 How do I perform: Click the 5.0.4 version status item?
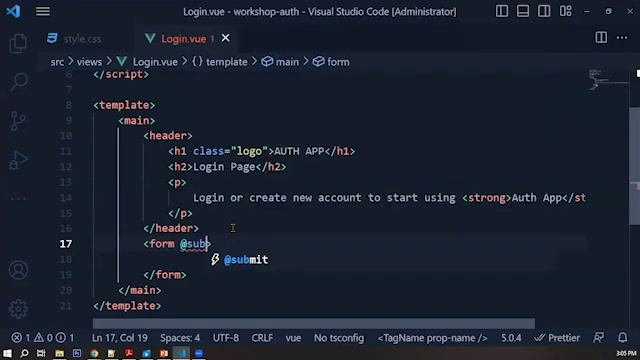tap(511, 338)
